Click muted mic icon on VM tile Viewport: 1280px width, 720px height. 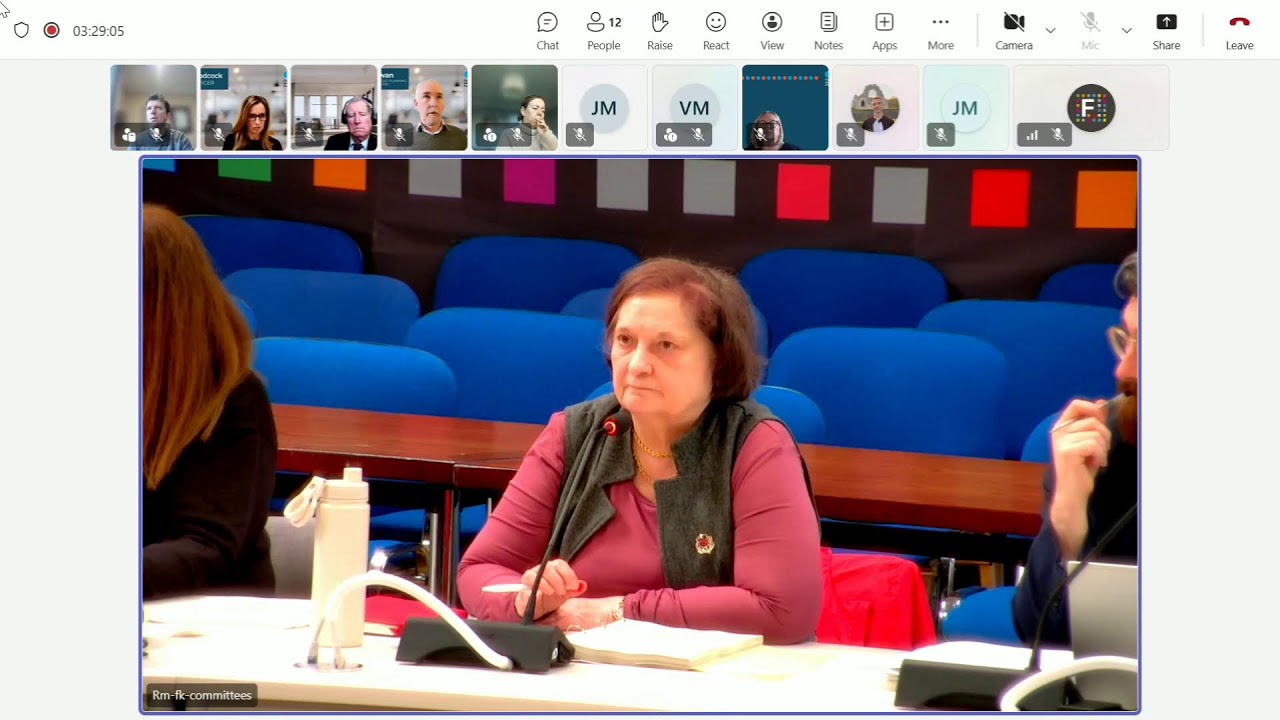point(698,135)
